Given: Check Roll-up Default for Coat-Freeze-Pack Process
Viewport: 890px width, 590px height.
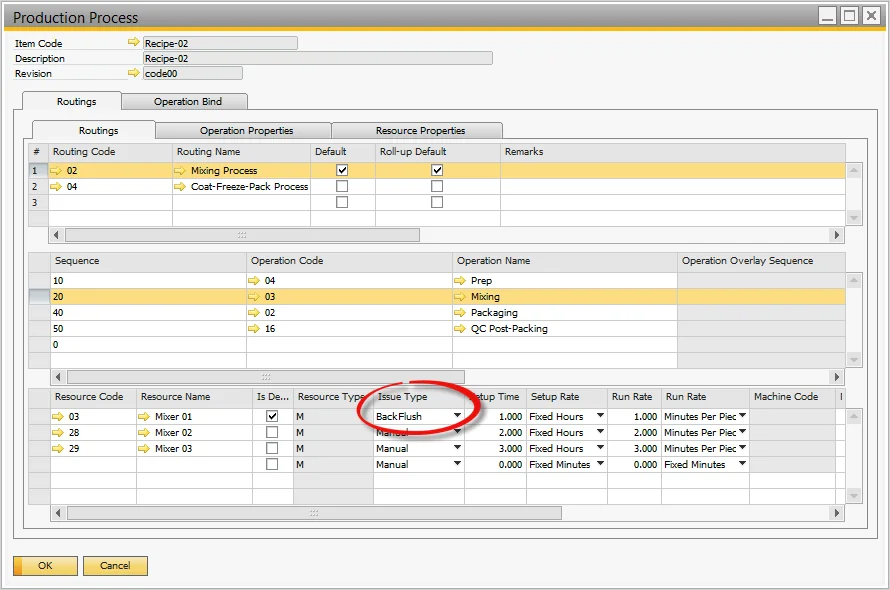Looking at the screenshot, I should [437, 186].
